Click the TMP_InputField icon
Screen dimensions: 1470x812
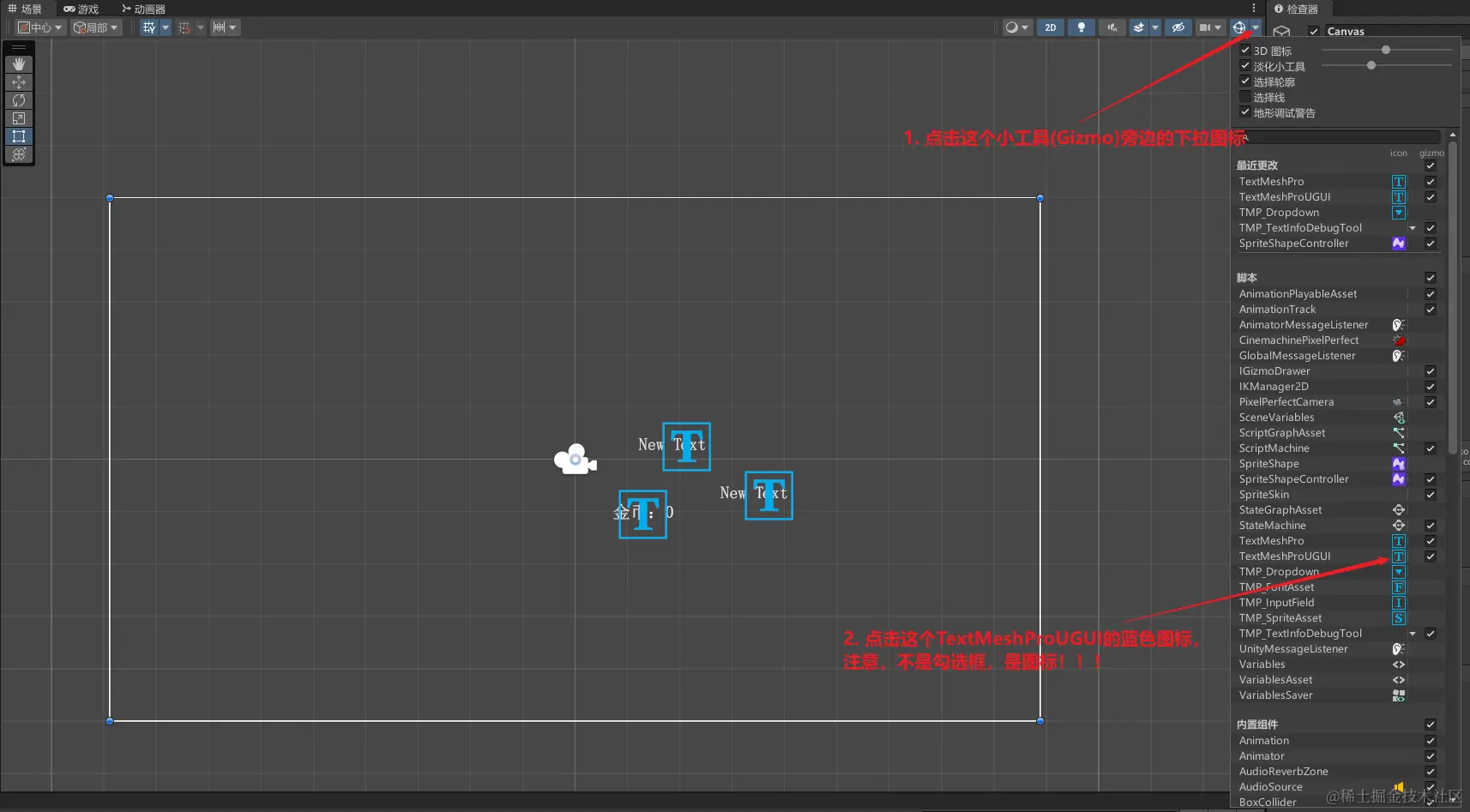point(1399,603)
